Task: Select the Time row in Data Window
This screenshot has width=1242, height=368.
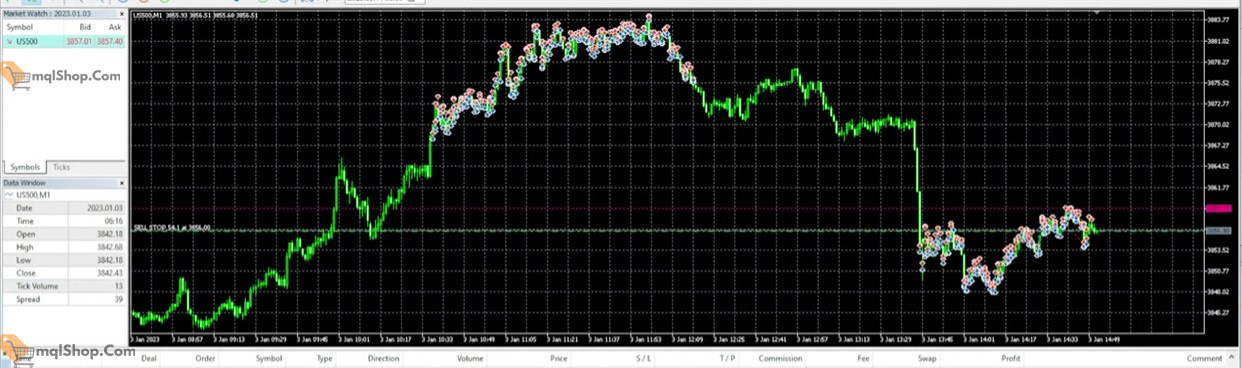Action: click(64, 221)
